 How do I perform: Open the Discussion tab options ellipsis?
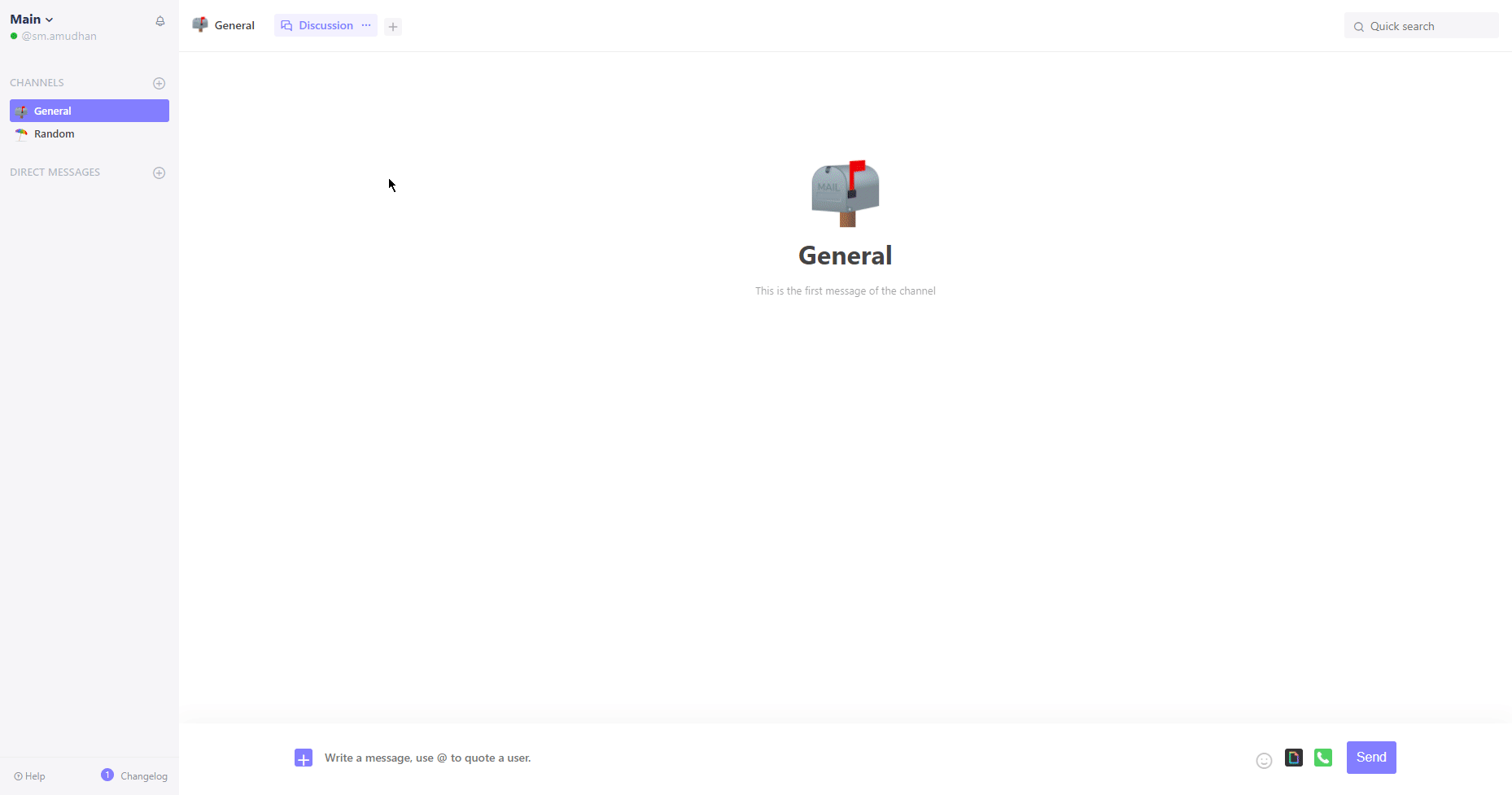point(366,25)
